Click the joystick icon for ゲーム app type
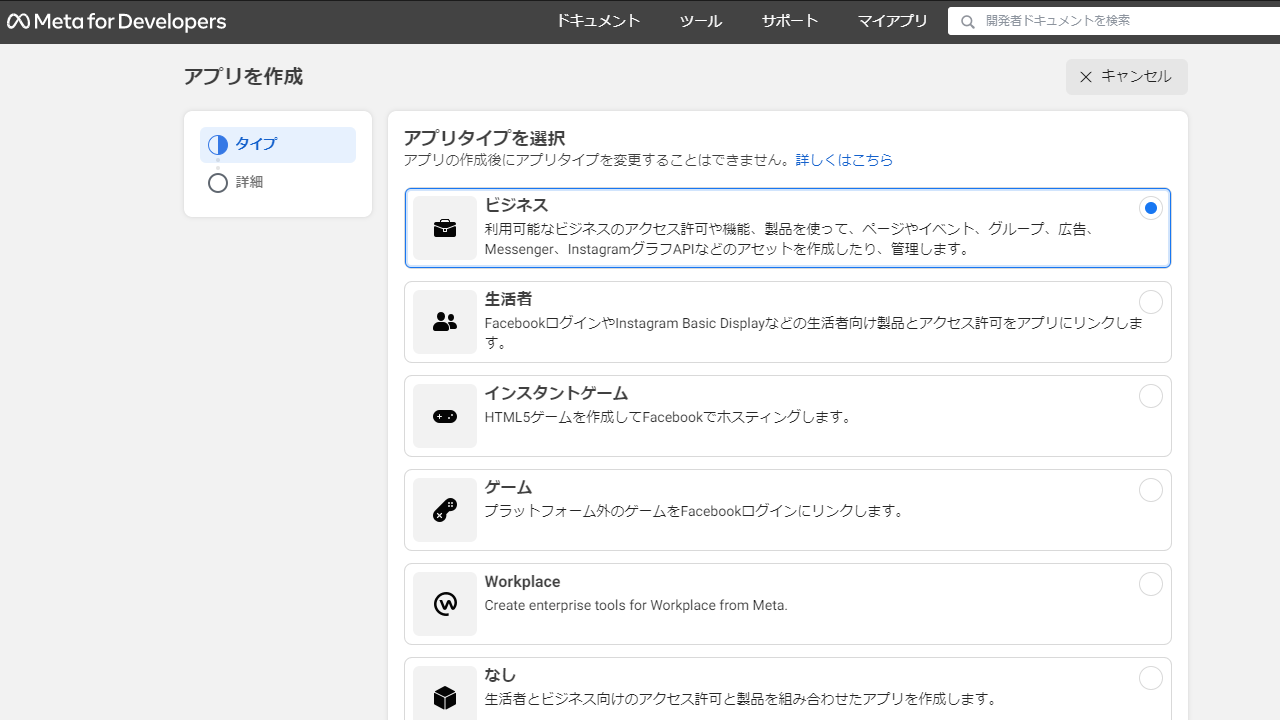 [x=444, y=509]
